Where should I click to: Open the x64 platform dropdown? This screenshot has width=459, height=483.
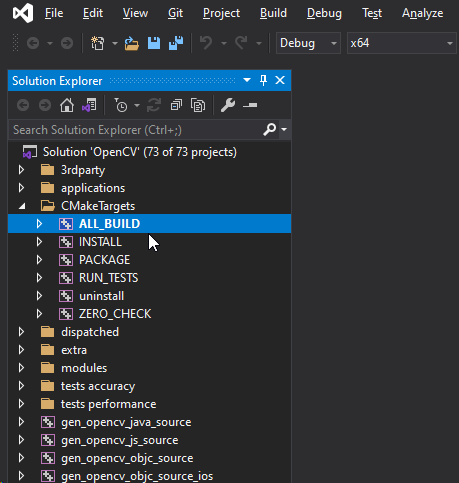point(402,43)
